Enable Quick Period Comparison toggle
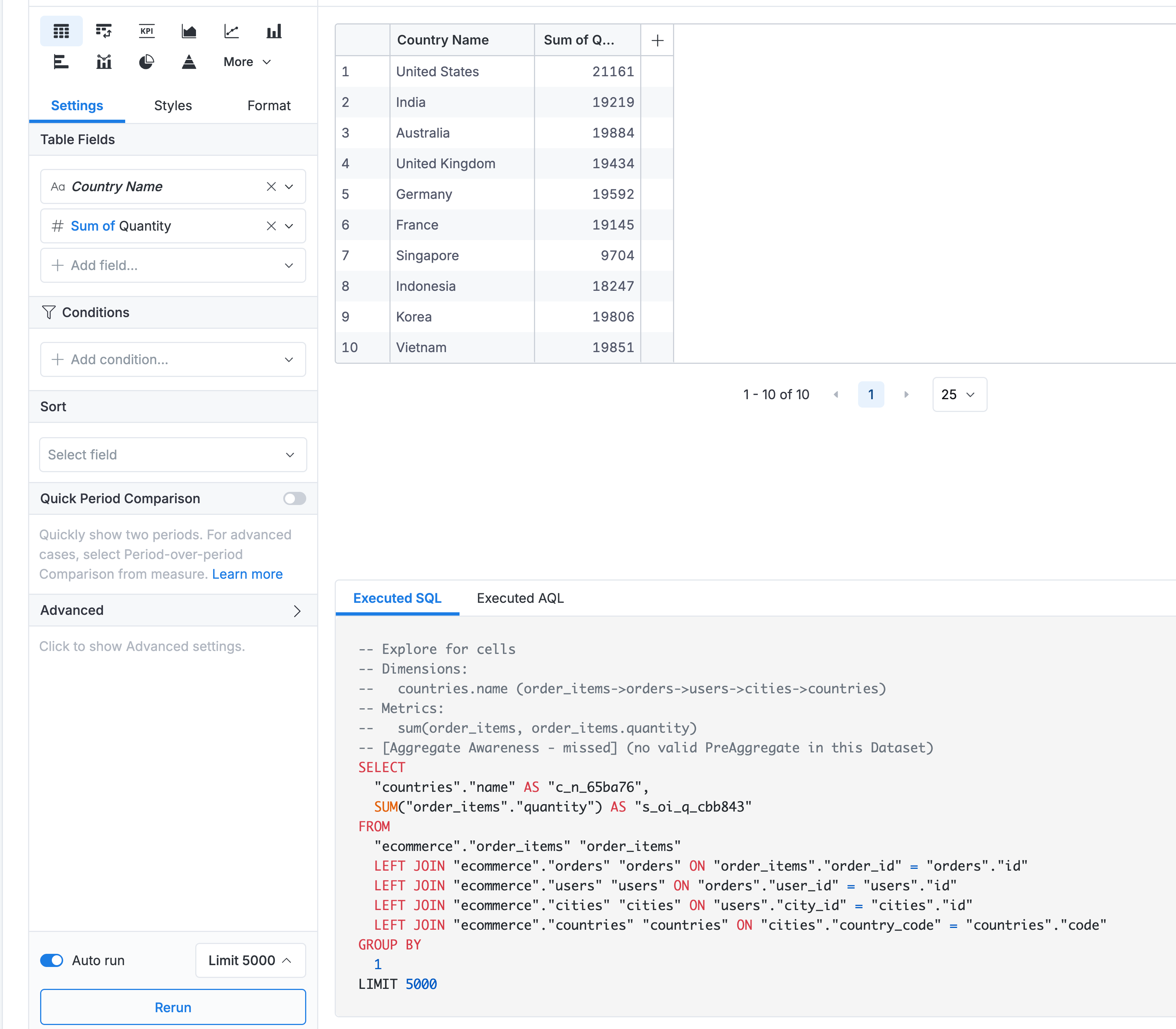This screenshot has width=1176, height=1029. tap(294, 498)
